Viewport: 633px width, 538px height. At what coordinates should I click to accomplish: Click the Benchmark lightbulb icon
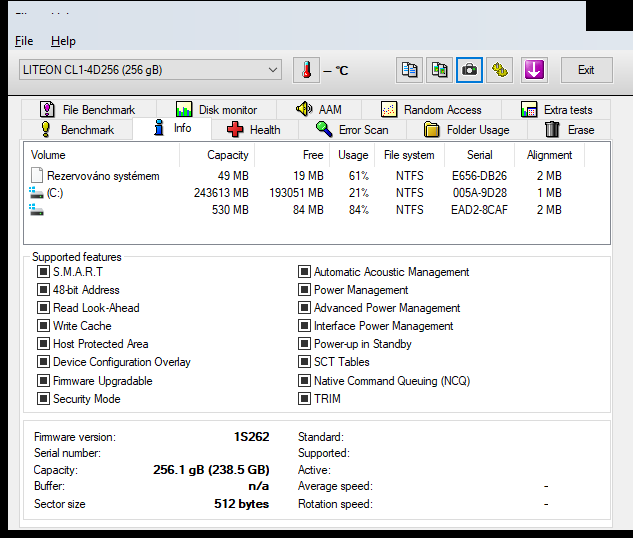tap(46, 130)
